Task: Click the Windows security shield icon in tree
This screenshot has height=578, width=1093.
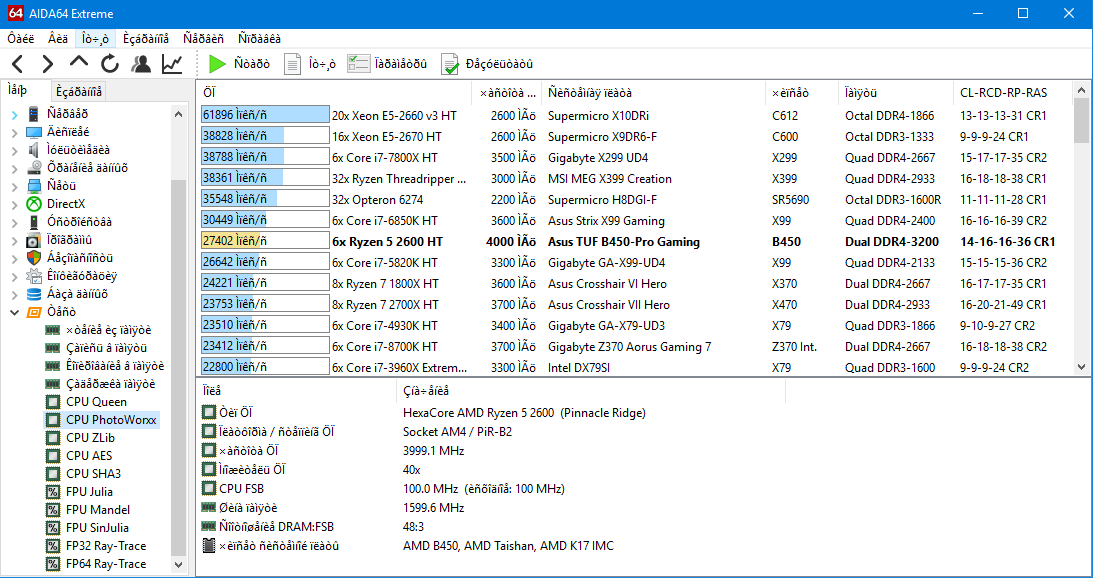Action: (x=34, y=258)
